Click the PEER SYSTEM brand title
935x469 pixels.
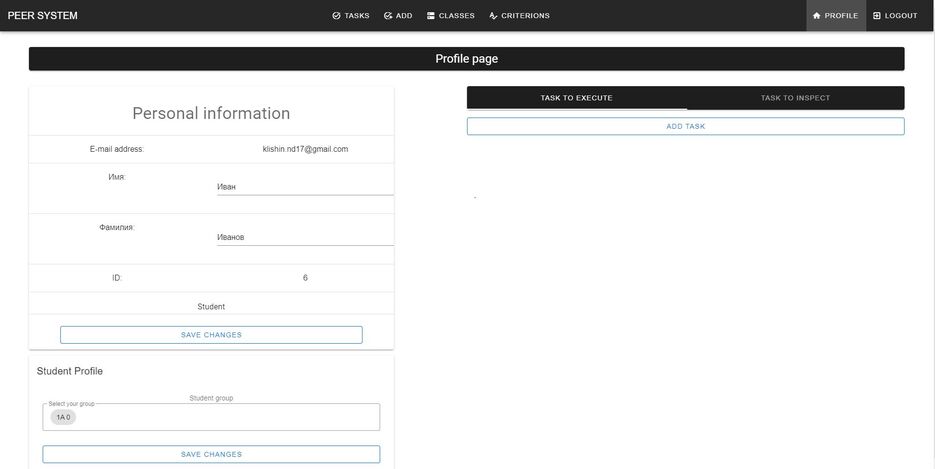[x=43, y=16]
